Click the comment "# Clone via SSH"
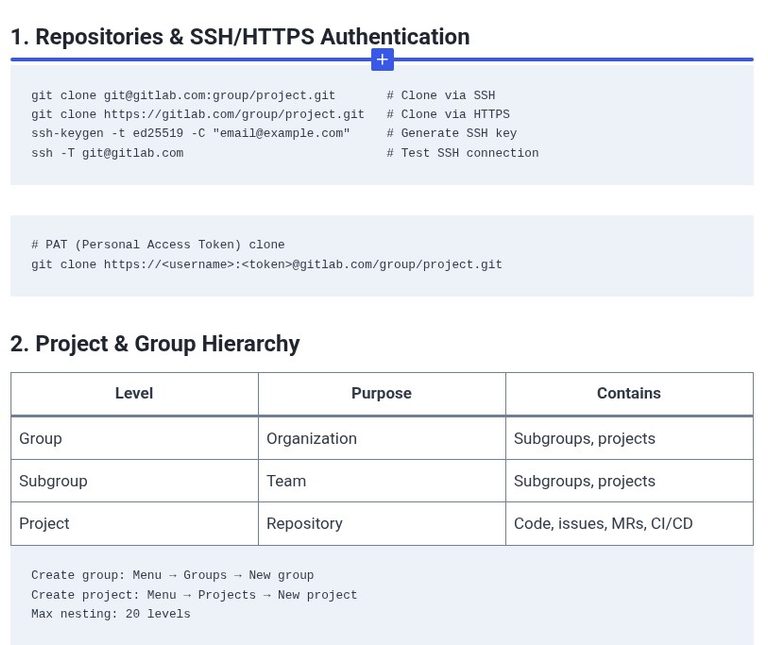 pyautogui.click(x=441, y=95)
